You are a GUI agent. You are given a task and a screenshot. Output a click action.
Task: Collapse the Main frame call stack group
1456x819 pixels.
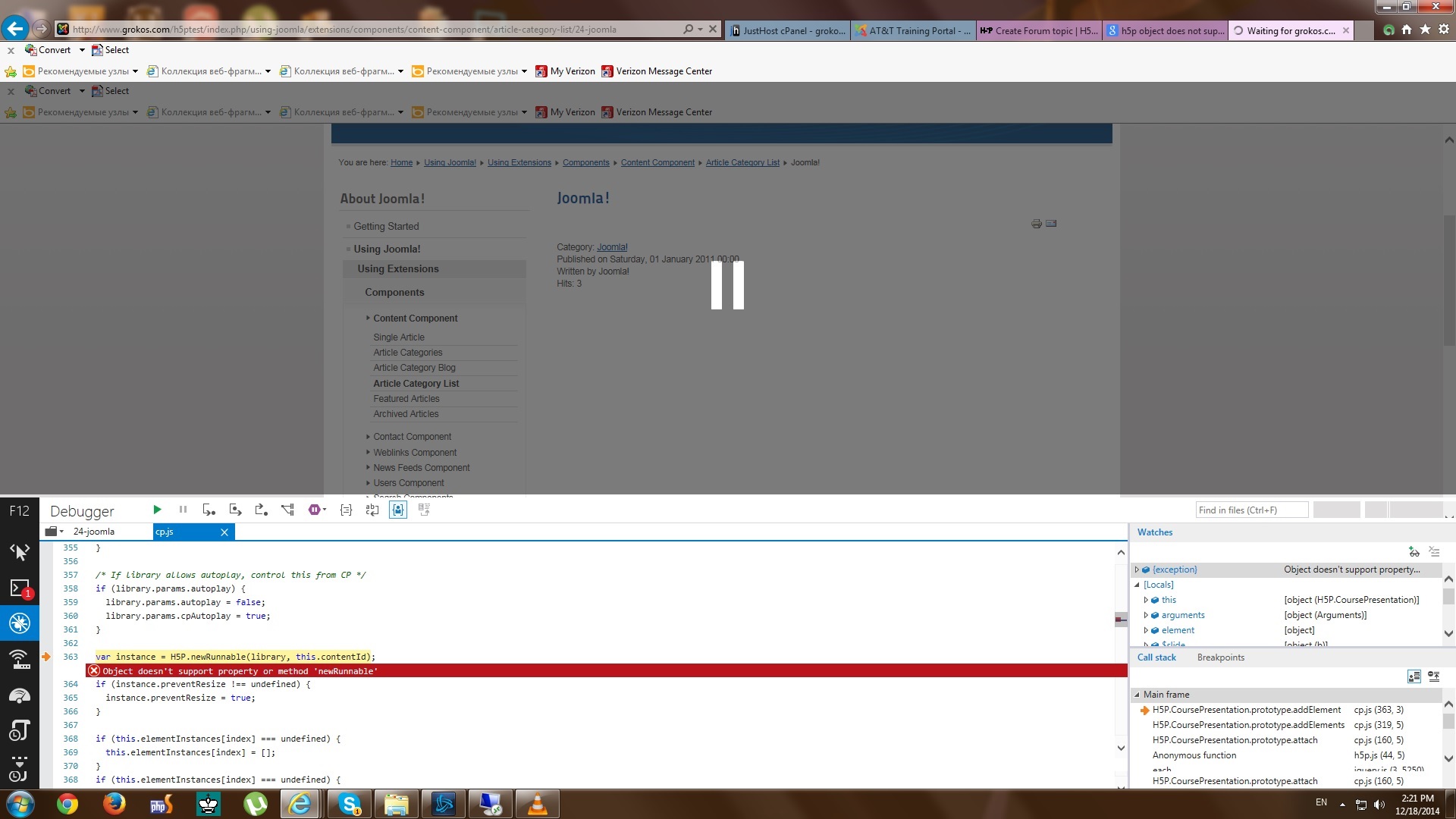1137,695
